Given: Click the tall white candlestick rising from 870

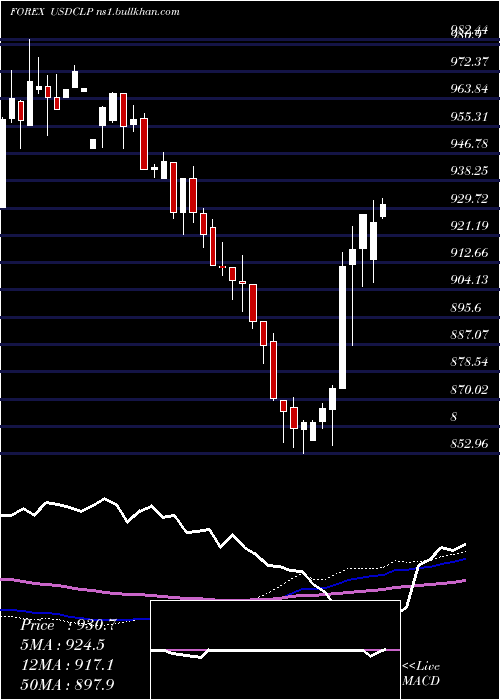Looking at the screenshot, I should [342, 327].
